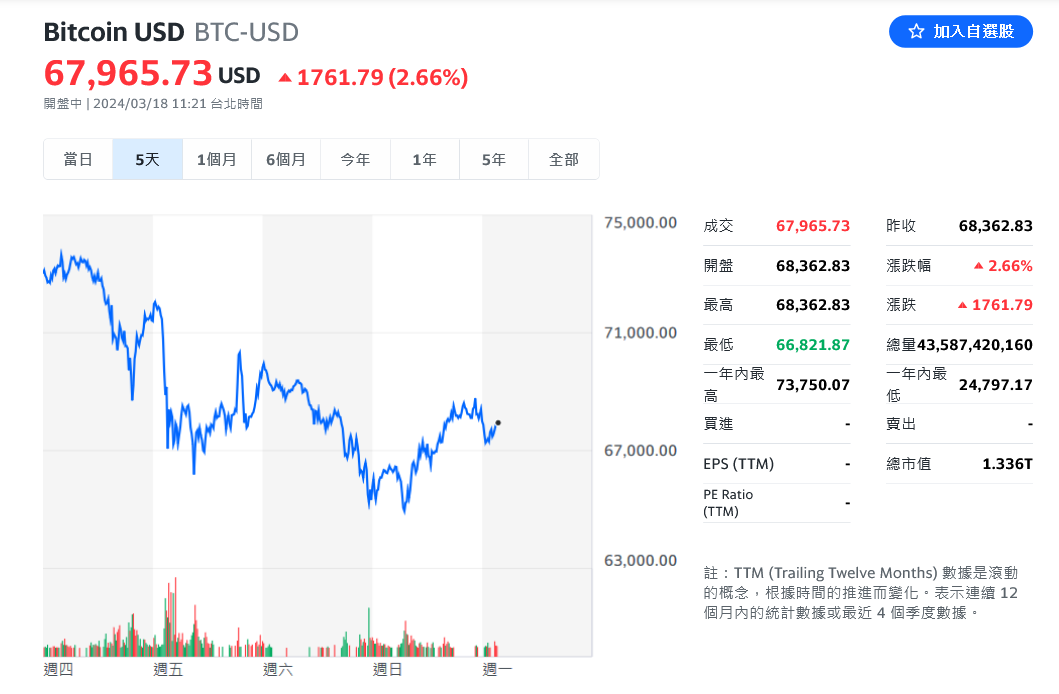
Task: Click the EPS (TTM) label
Action: pyautogui.click(x=738, y=464)
